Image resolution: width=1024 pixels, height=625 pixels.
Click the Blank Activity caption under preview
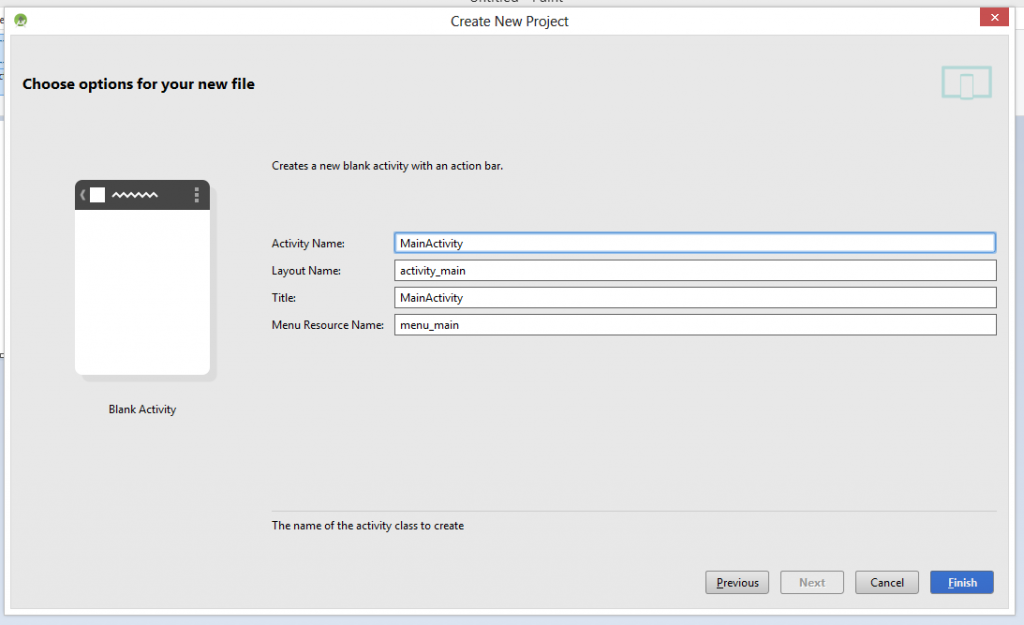(142, 410)
